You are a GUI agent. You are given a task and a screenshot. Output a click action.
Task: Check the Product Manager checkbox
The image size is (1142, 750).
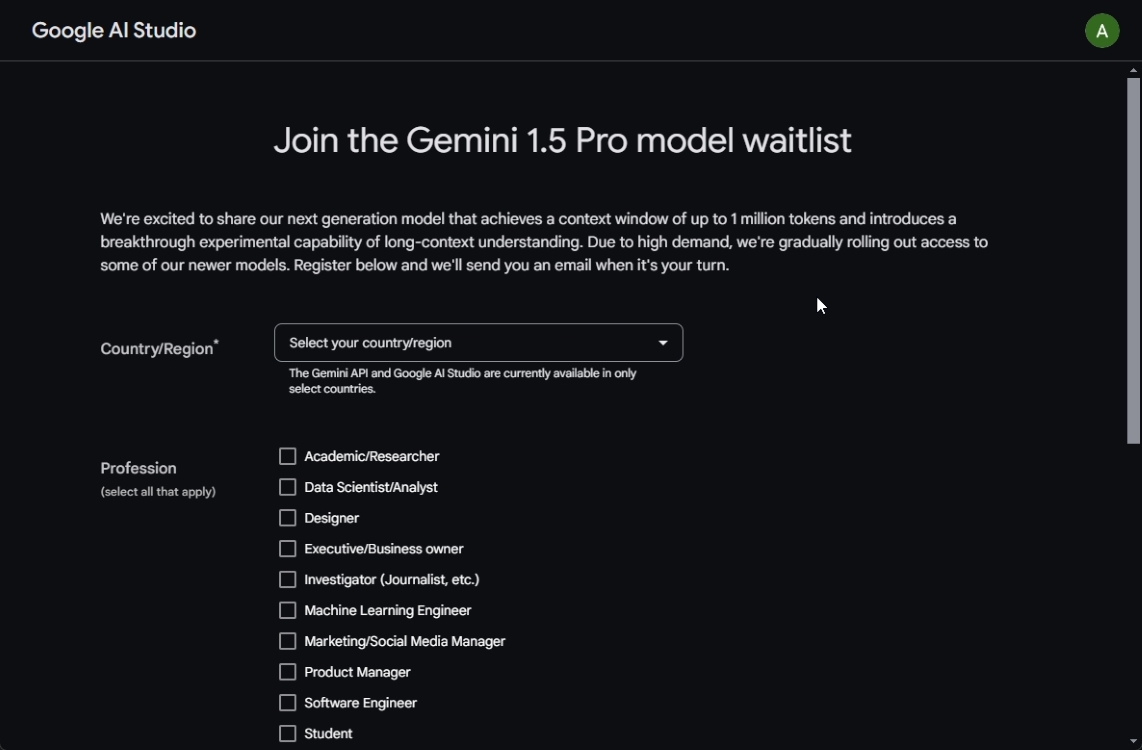pos(287,672)
